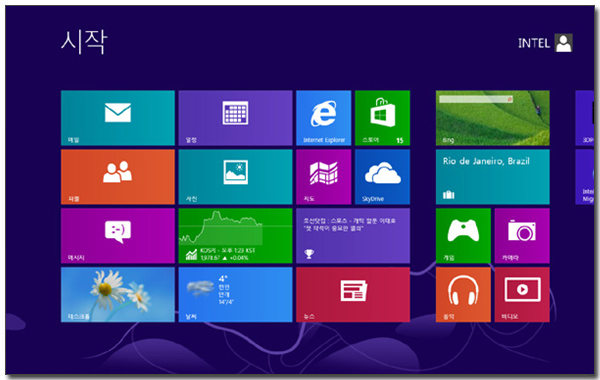Open the Desktop tile with daisies

click(x=118, y=295)
